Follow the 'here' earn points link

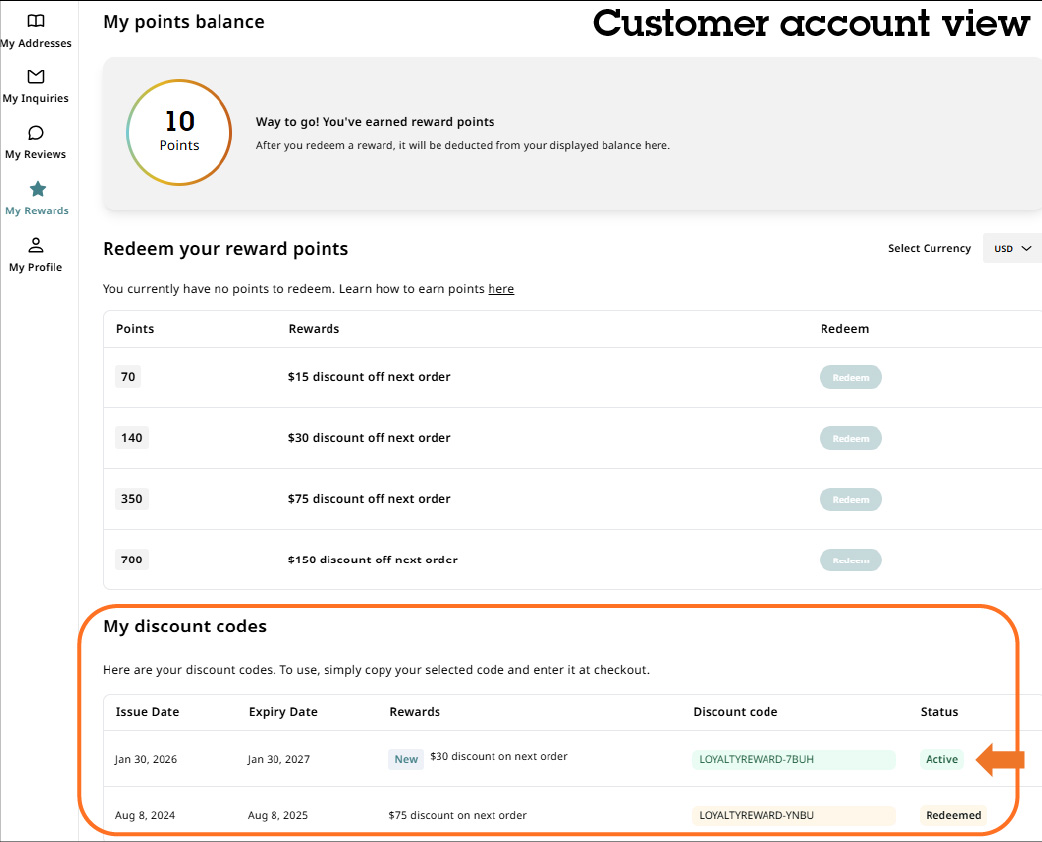[x=501, y=289]
